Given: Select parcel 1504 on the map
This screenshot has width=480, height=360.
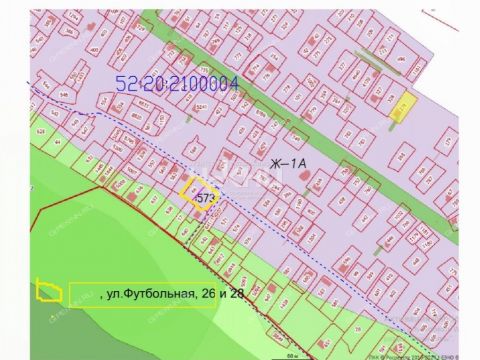Looking at the screenshot, I should [x=311, y=238].
